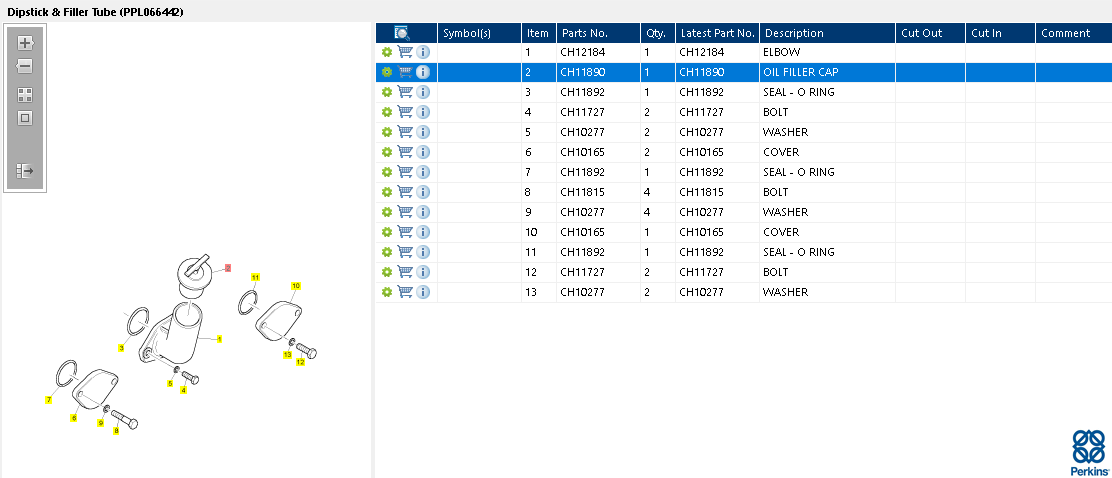Image resolution: width=1112 pixels, height=478 pixels.
Task: Add item 6 COVER to cart
Action: pos(405,152)
